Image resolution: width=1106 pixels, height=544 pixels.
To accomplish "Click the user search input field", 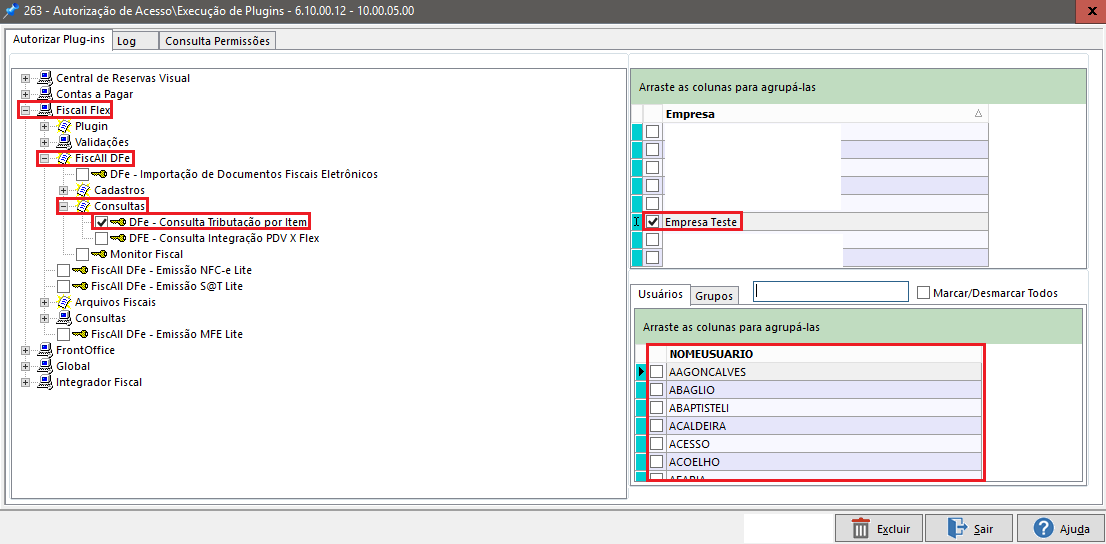I will pos(831,291).
